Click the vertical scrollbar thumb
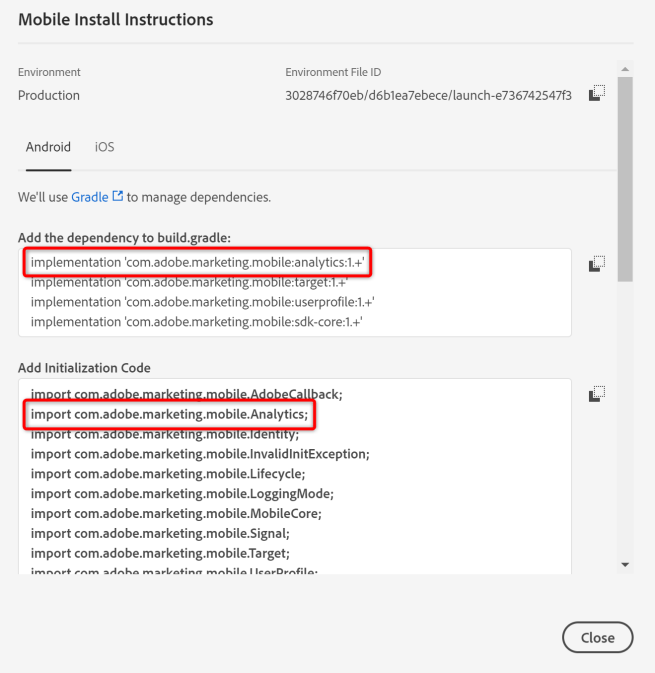 (626, 180)
